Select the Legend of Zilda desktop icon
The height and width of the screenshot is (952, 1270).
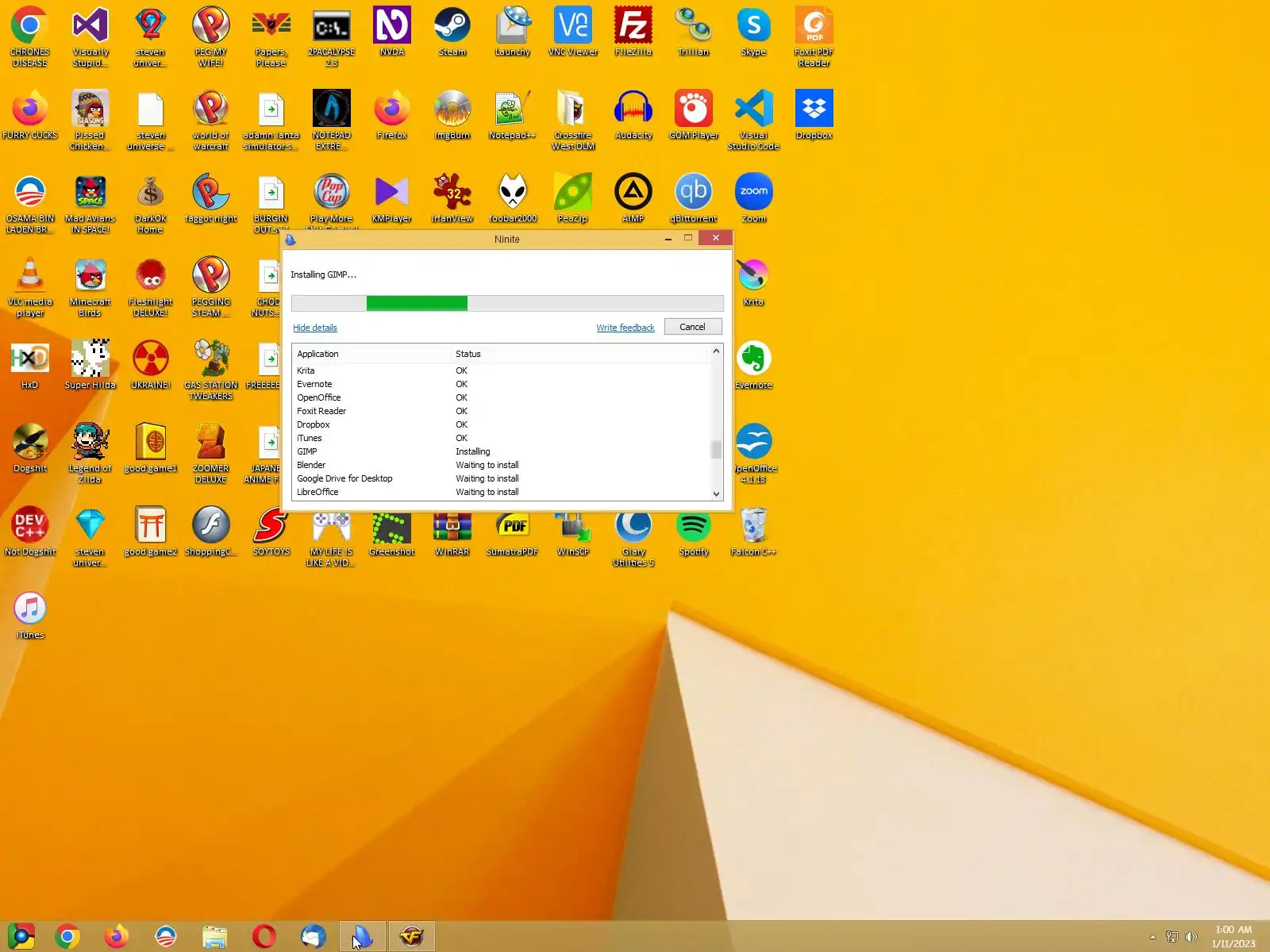pos(90,453)
